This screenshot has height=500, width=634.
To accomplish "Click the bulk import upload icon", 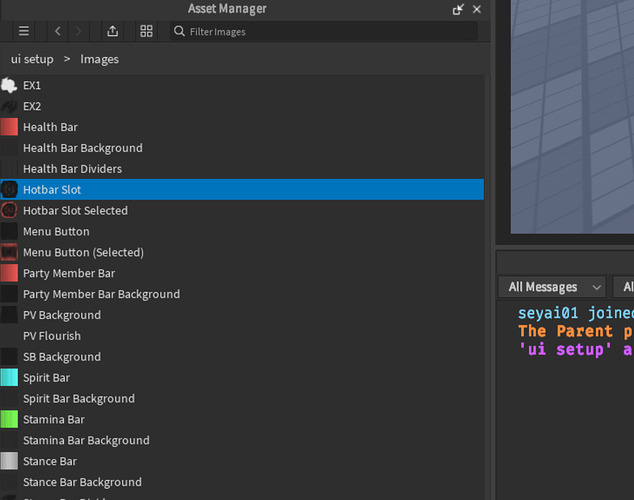I will 113,31.
